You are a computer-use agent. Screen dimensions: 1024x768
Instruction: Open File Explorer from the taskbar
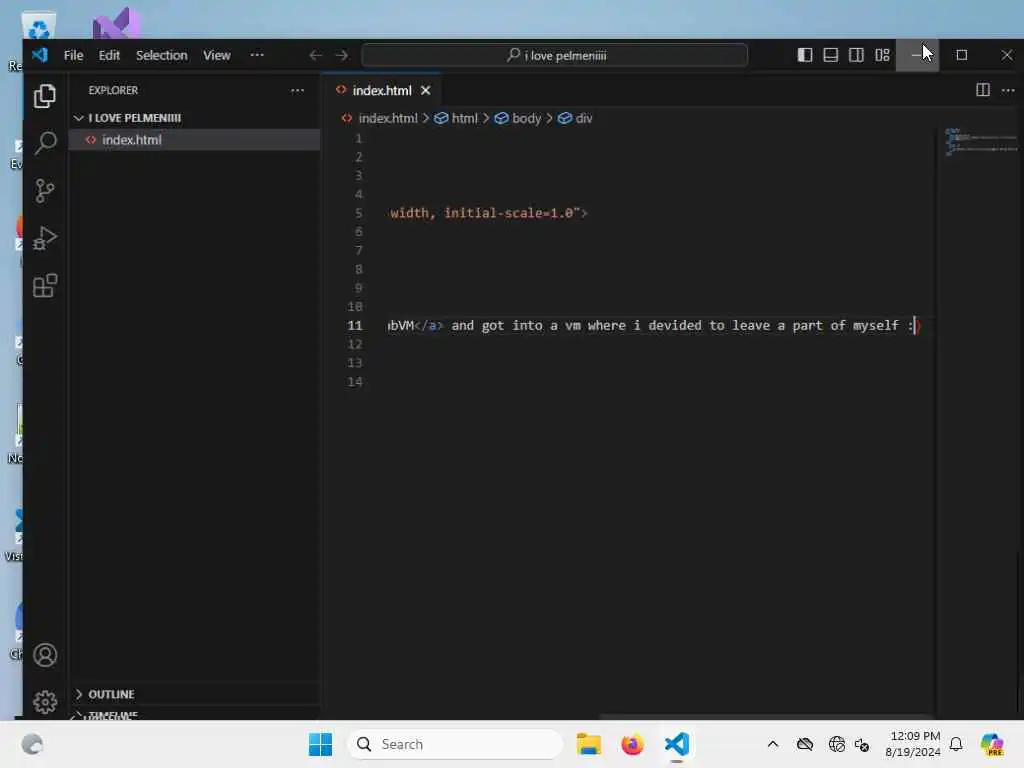pyautogui.click(x=588, y=744)
